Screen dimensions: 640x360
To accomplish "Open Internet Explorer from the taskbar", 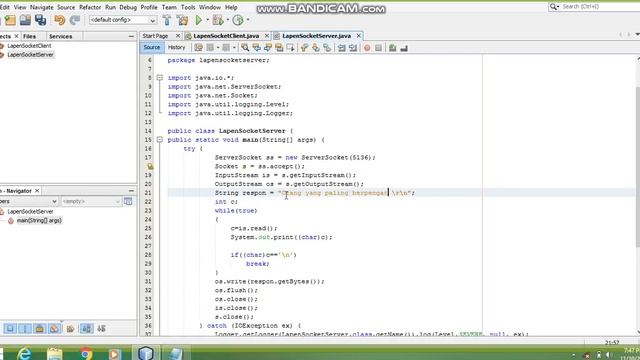I will (x=24, y=353).
